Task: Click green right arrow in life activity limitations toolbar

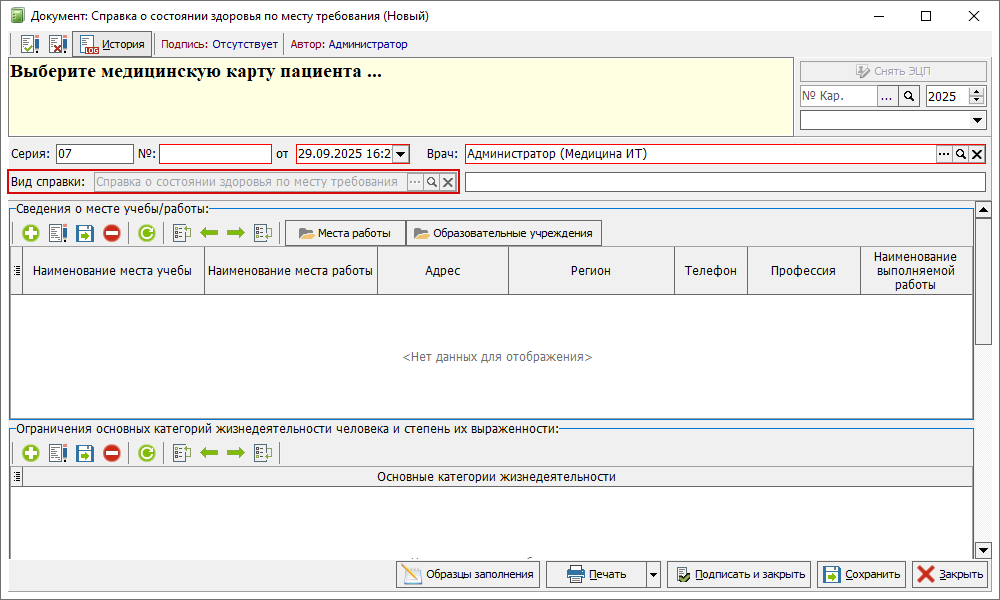Action: click(236, 453)
